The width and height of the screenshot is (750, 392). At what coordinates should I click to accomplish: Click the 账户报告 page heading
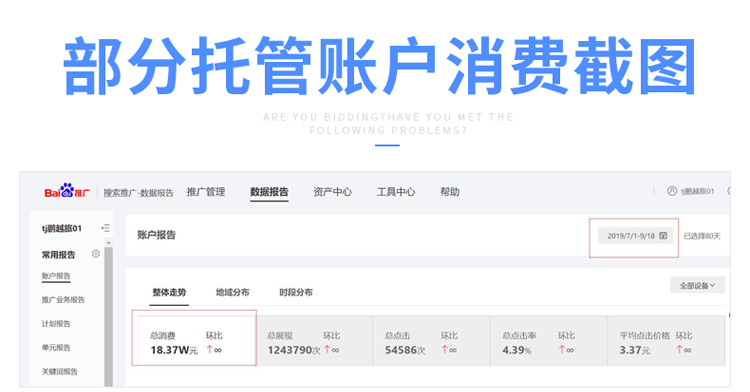point(156,235)
